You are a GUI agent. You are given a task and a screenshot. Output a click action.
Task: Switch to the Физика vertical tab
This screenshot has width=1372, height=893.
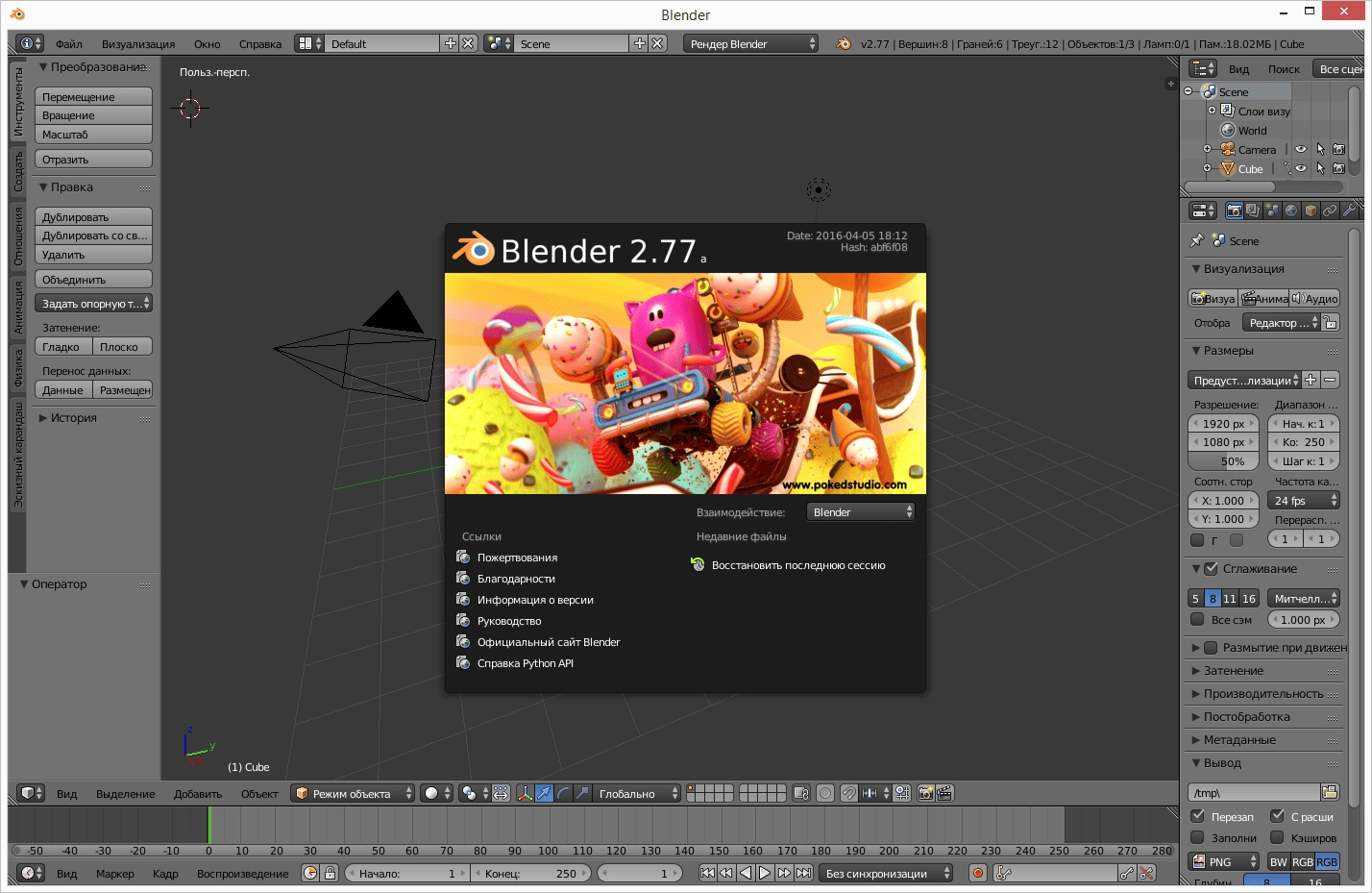17,368
